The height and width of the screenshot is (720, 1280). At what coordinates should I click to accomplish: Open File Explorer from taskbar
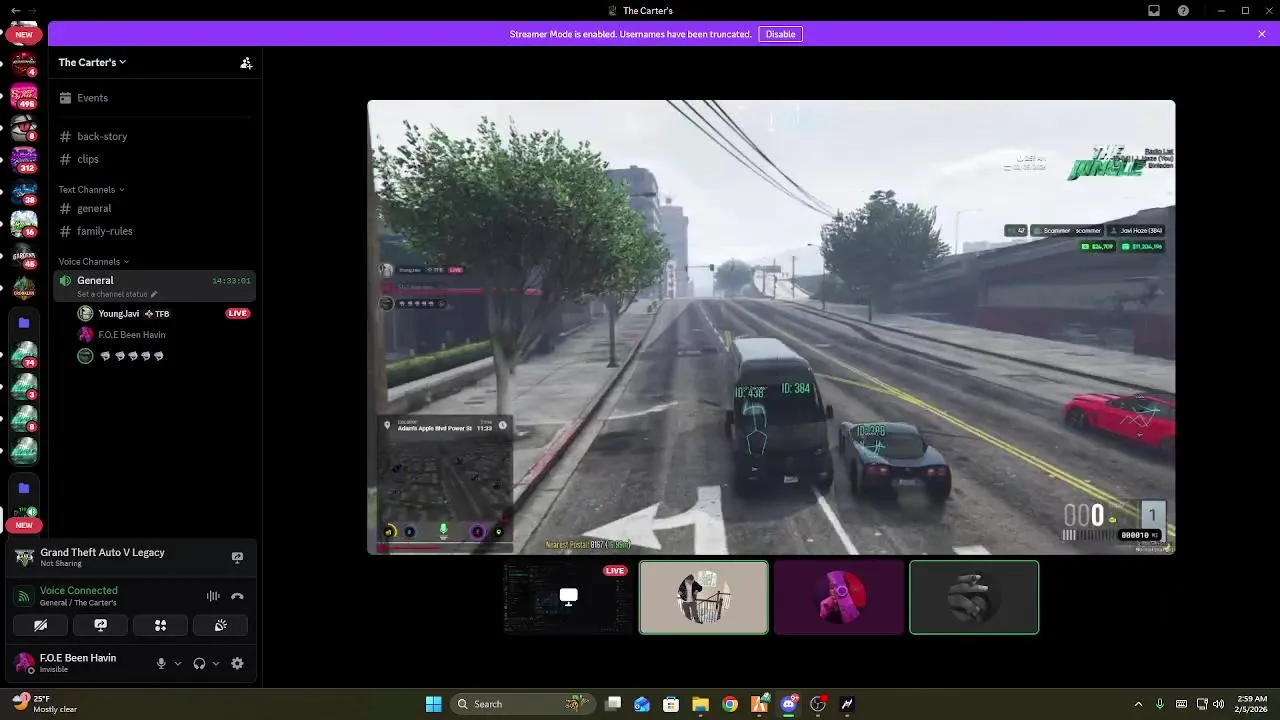pyautogui.click(x=700, y=704)
